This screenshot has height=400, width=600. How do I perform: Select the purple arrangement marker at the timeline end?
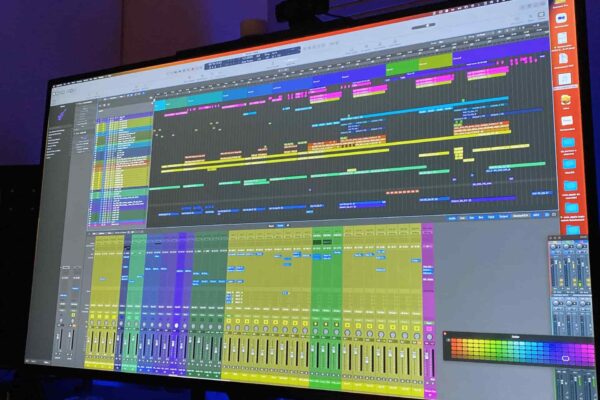pyautogui.click(x=501, y=50)
